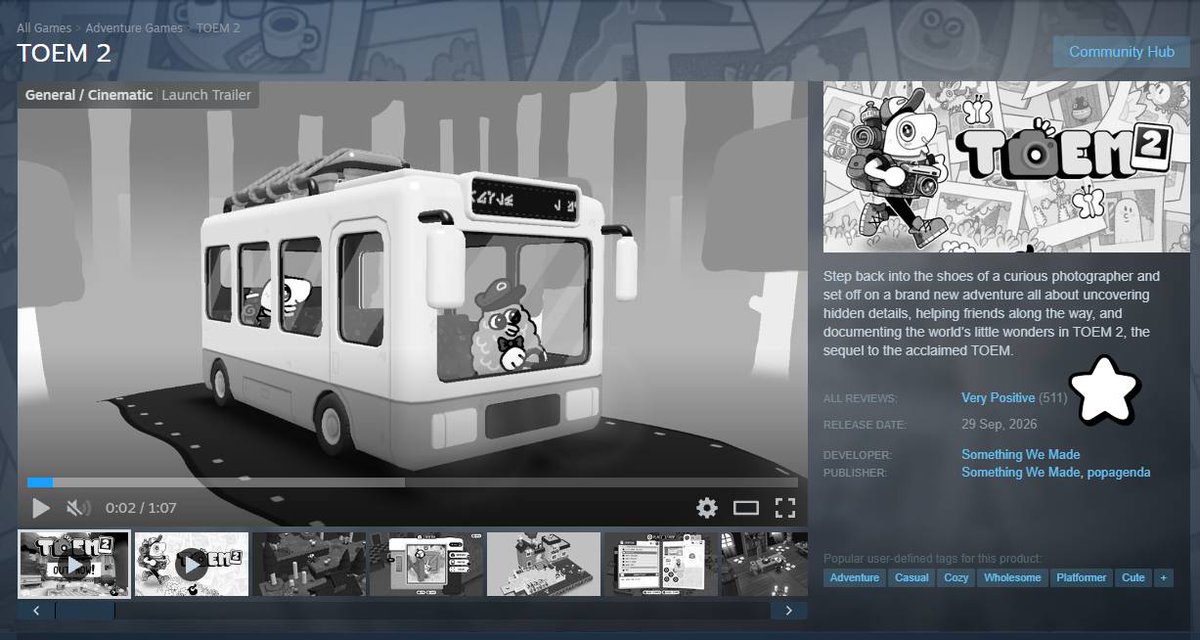
Task: Unmute the trailer audio
Action: click(x=78, y=508)
